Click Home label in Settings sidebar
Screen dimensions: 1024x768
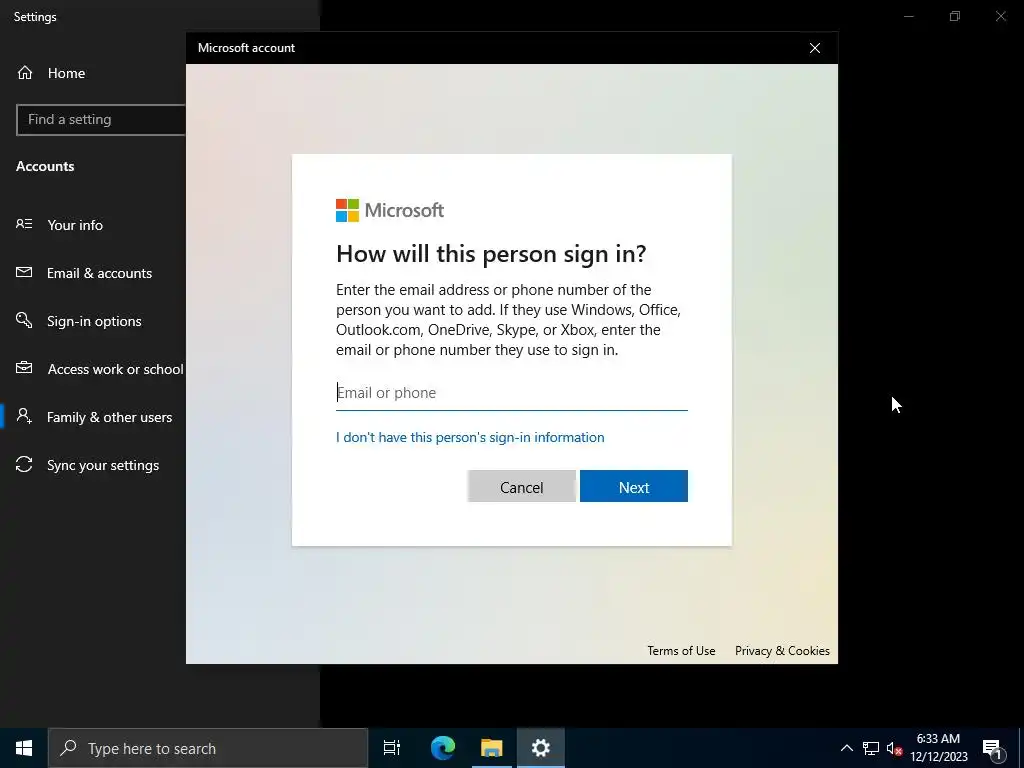pyautogui.click(x=66, y=73)
